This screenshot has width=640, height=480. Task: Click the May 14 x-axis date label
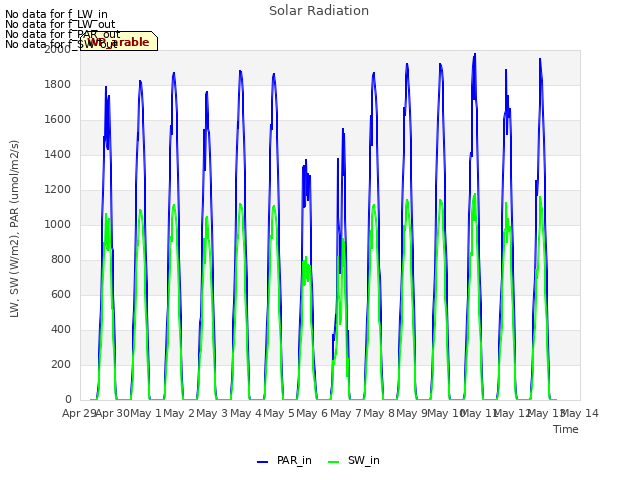[580, 414]
